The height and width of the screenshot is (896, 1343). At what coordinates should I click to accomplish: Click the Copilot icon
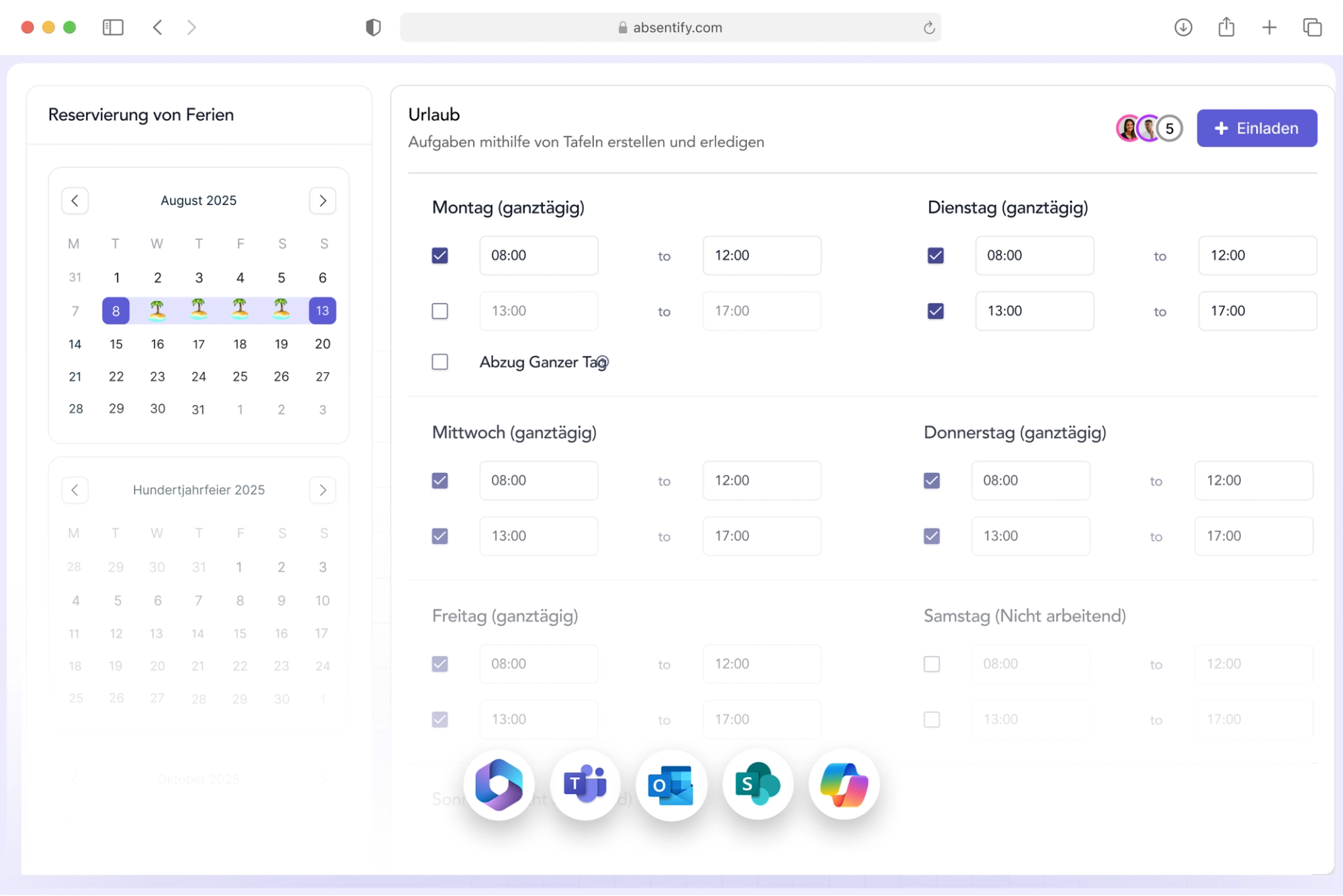click(844, 785)
